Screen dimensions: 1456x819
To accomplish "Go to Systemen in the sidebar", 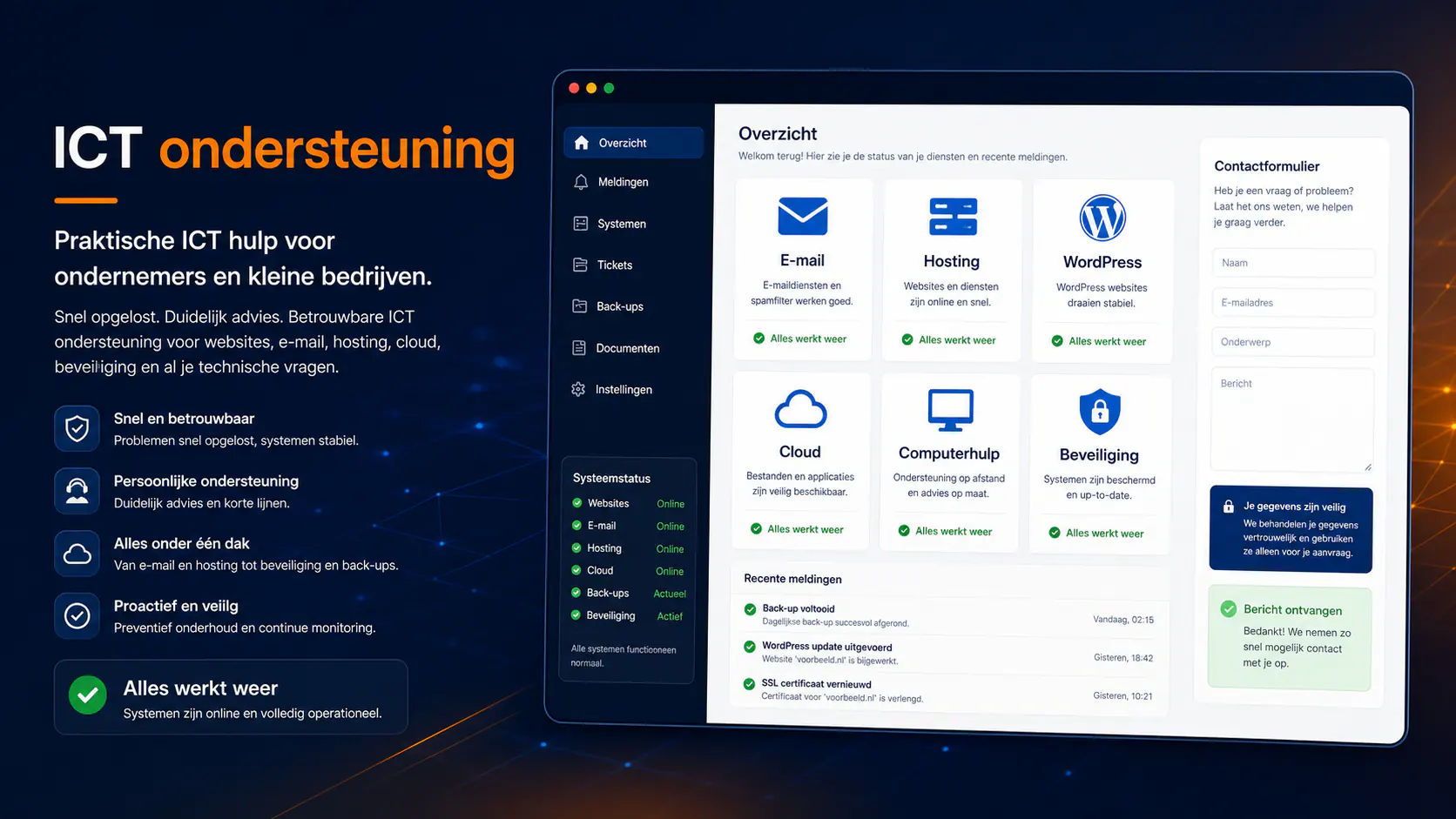I will click(x=622, y=224).
